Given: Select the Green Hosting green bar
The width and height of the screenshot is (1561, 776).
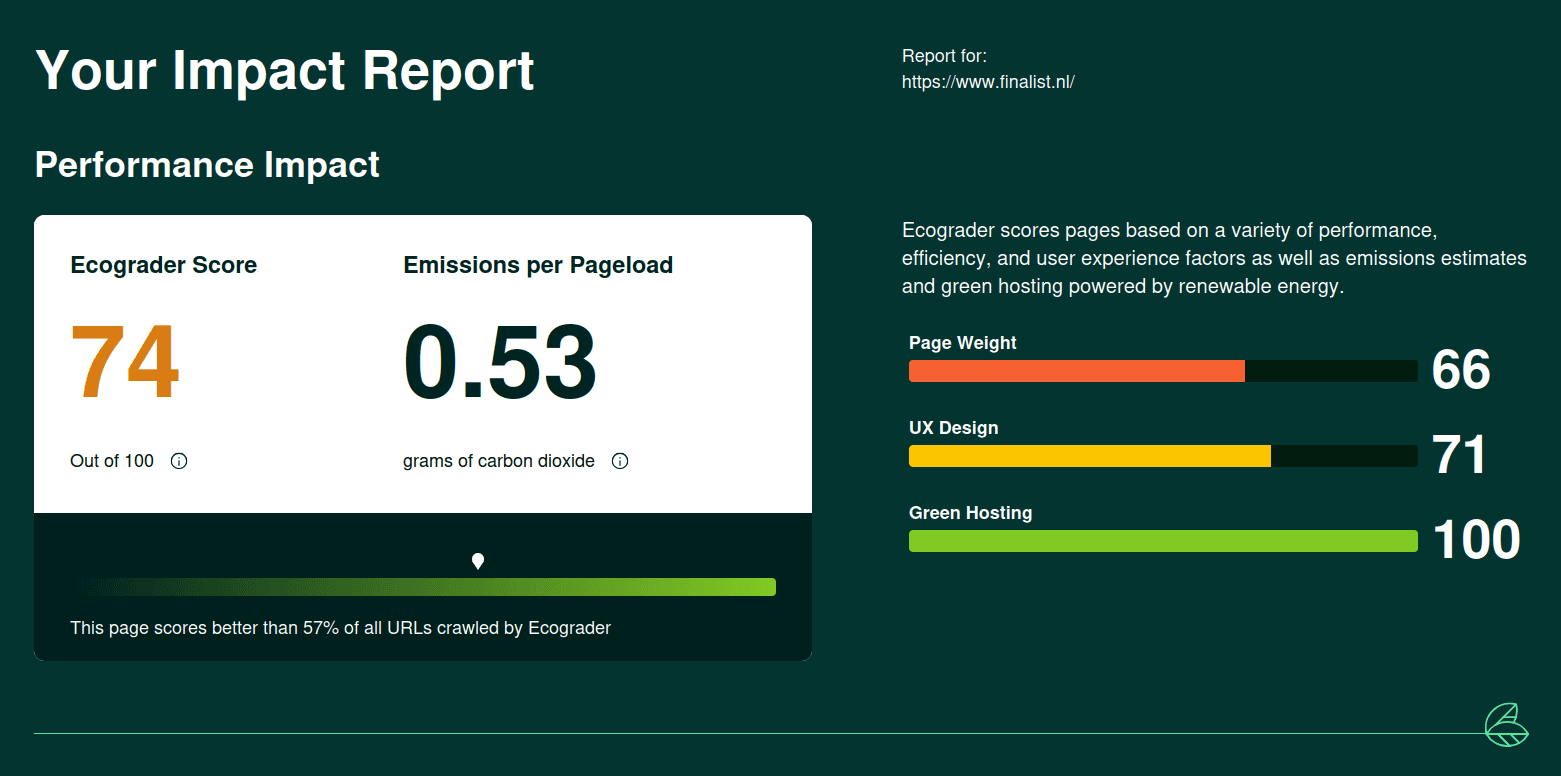Looking at the screenshot, I should click(1162, 541).
